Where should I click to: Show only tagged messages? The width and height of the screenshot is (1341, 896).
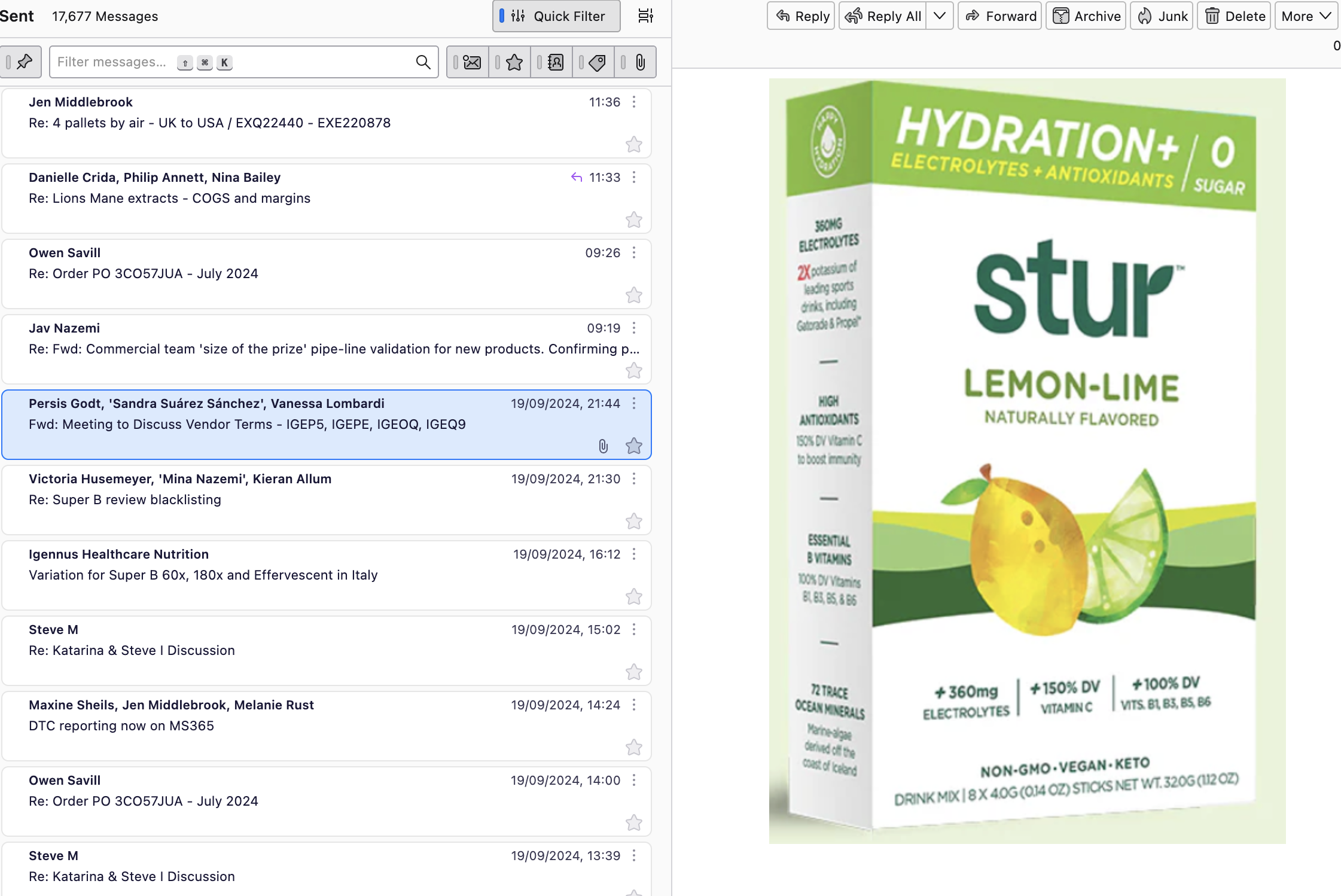point(597,62)
